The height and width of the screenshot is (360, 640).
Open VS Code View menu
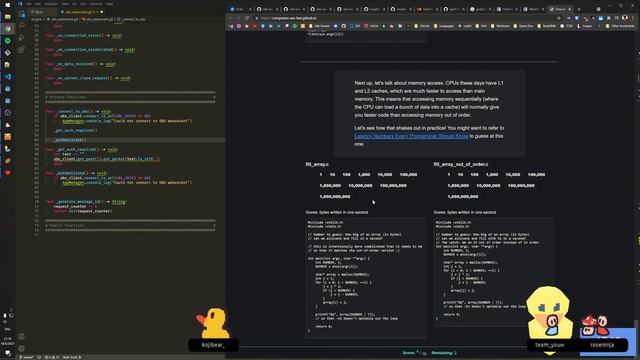[65, 4]
